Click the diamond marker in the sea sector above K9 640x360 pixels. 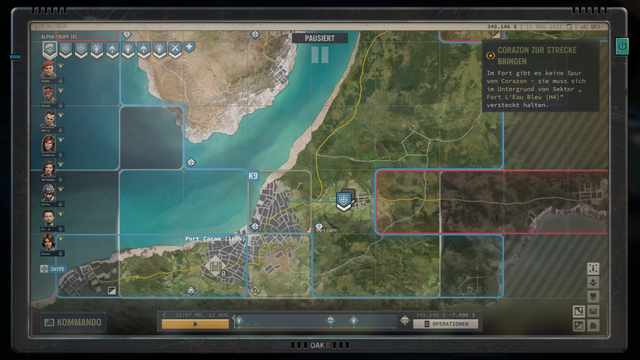(191, 162)
